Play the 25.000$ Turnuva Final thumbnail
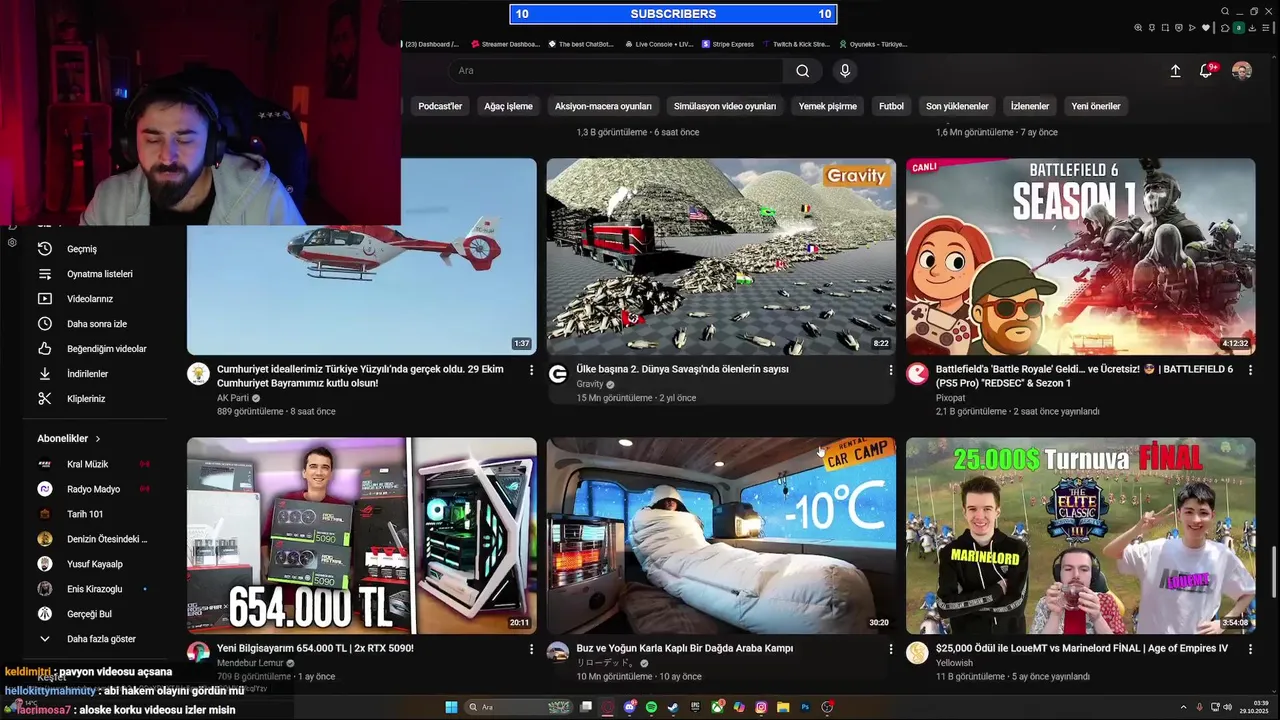 point(1081,535)
